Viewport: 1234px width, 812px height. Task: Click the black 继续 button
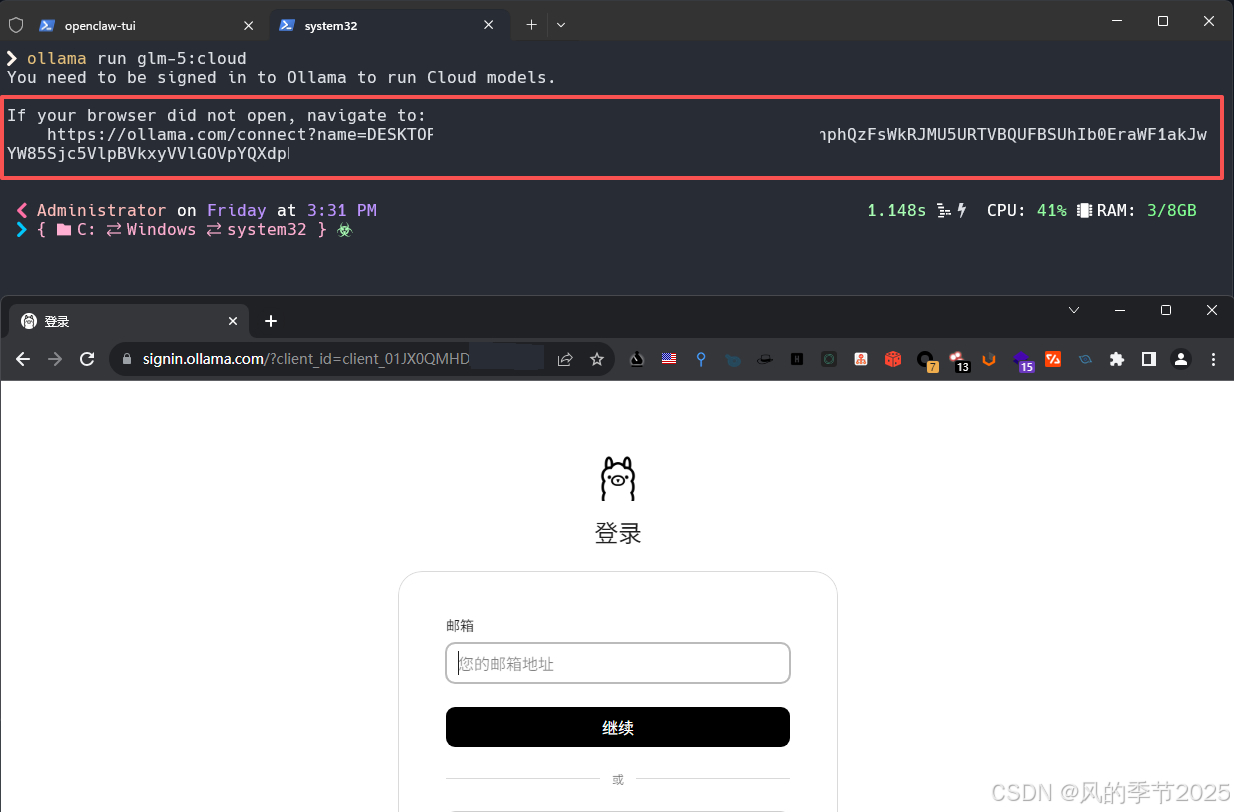tap(618, 727)
